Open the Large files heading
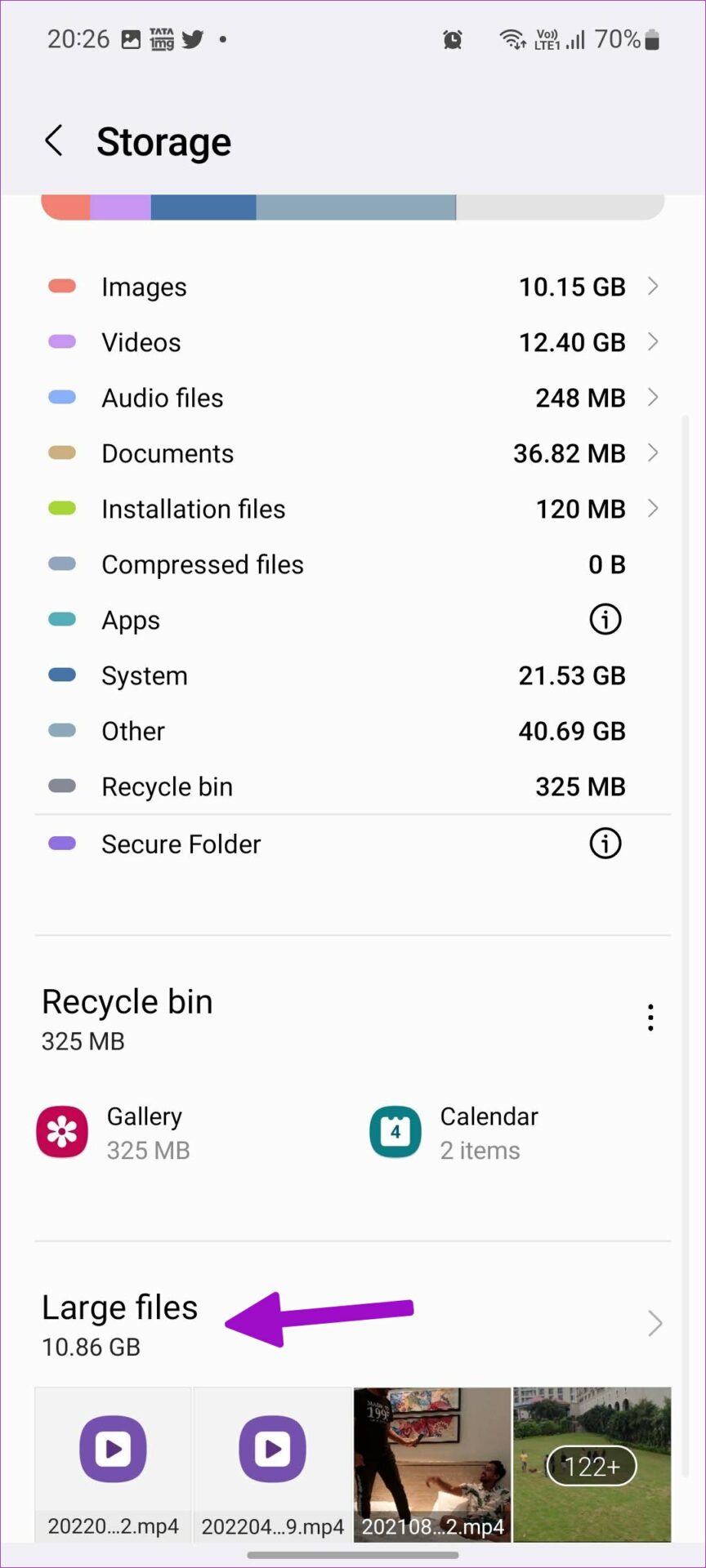This screenshot has width=706, height=1568. point(120,1307)
